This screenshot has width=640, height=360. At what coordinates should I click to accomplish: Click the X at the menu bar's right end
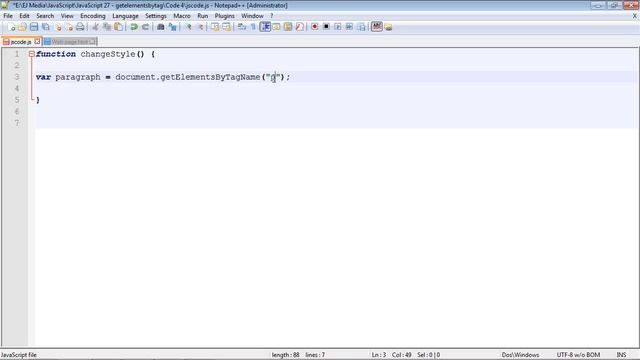click(635, 16)
